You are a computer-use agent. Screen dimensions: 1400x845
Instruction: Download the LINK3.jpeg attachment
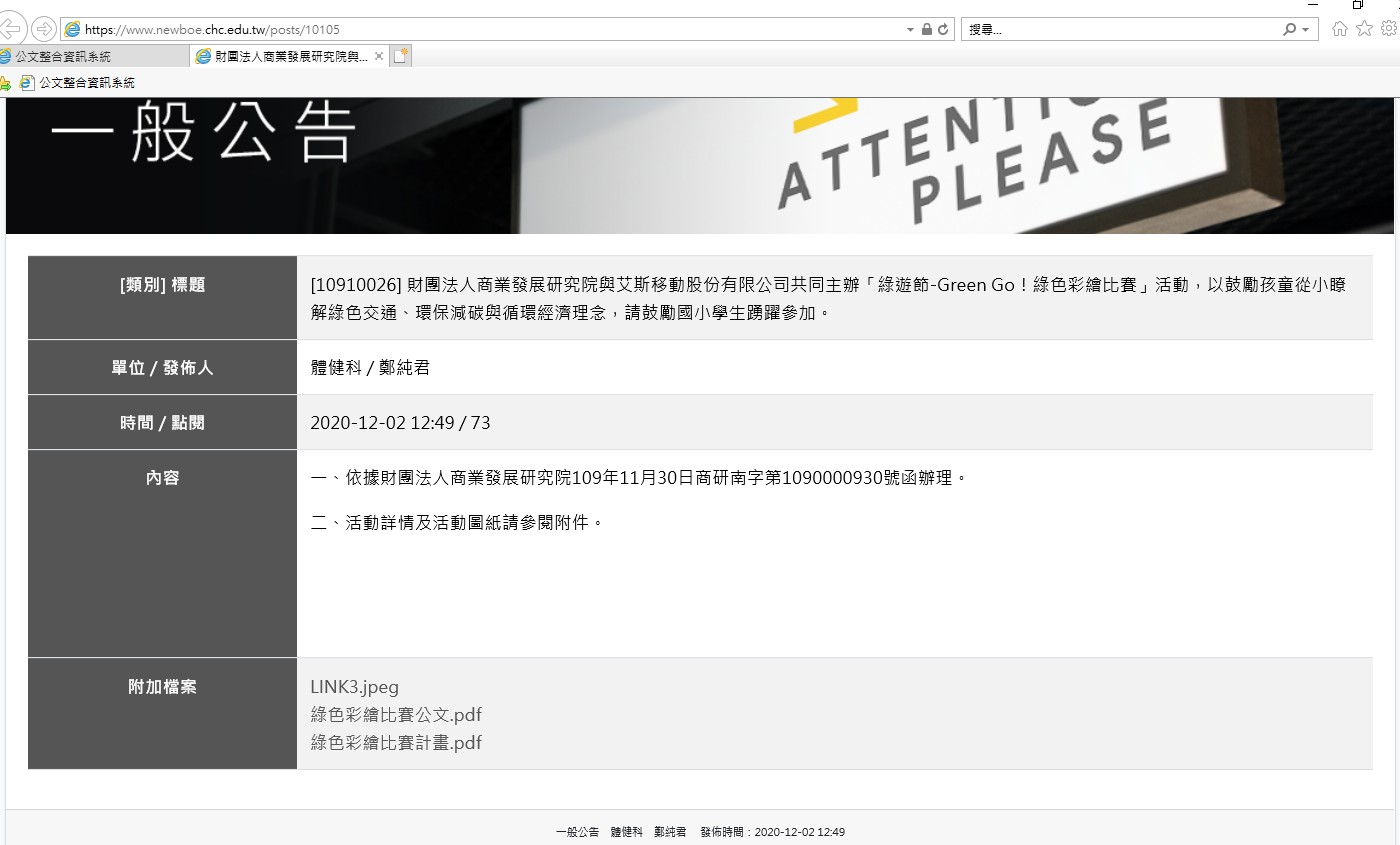pyautogui.click(x=354, y=687)
